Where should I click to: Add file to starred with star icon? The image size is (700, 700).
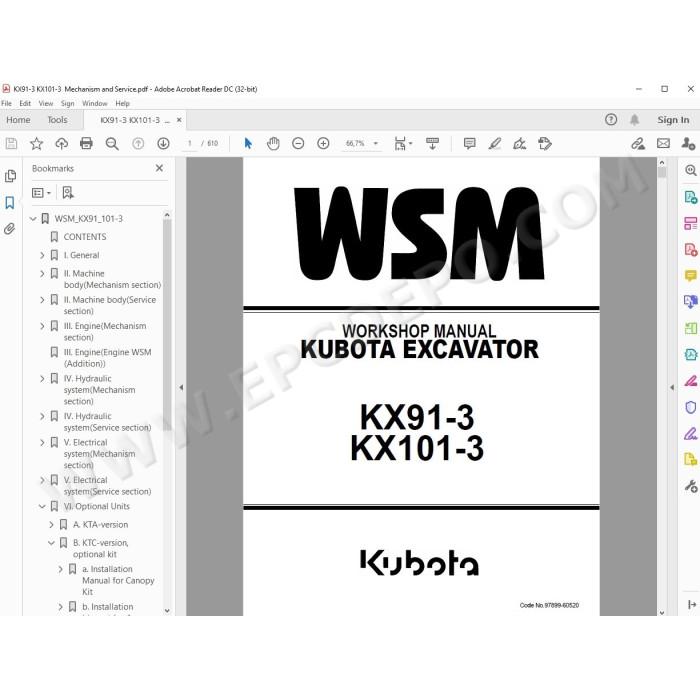click(x=36, y=143)
